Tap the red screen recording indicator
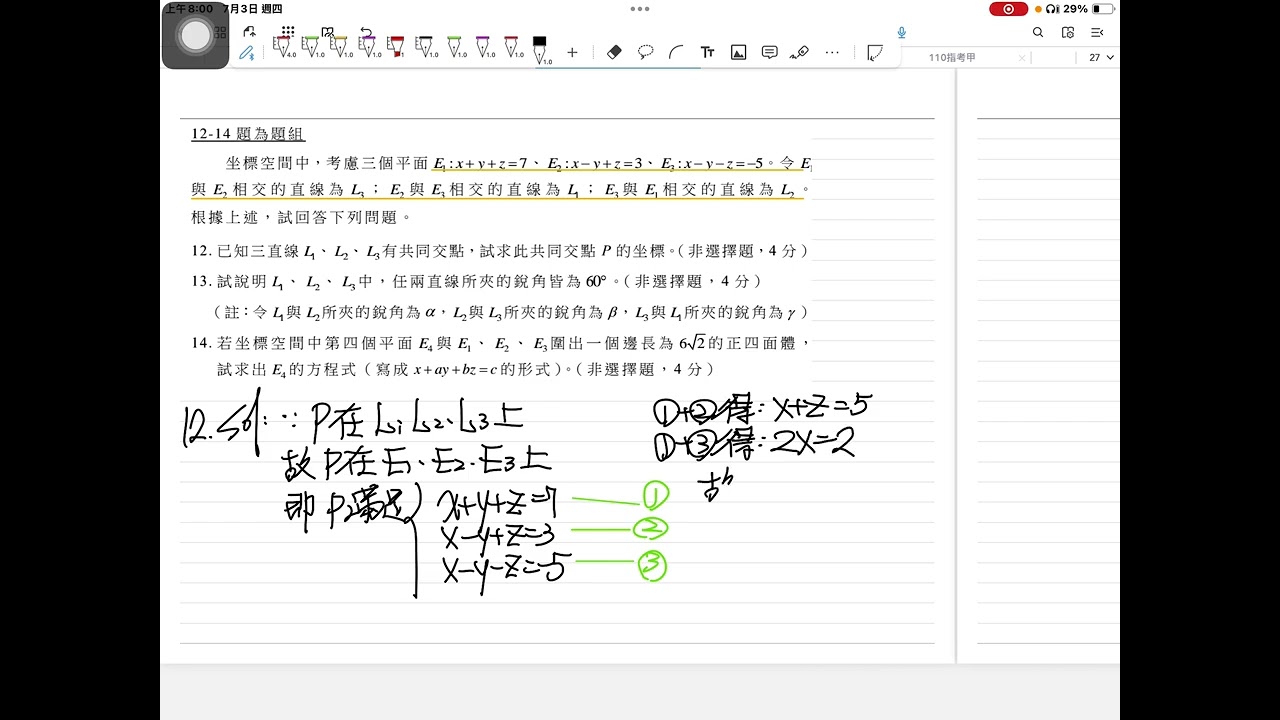 1008,9
